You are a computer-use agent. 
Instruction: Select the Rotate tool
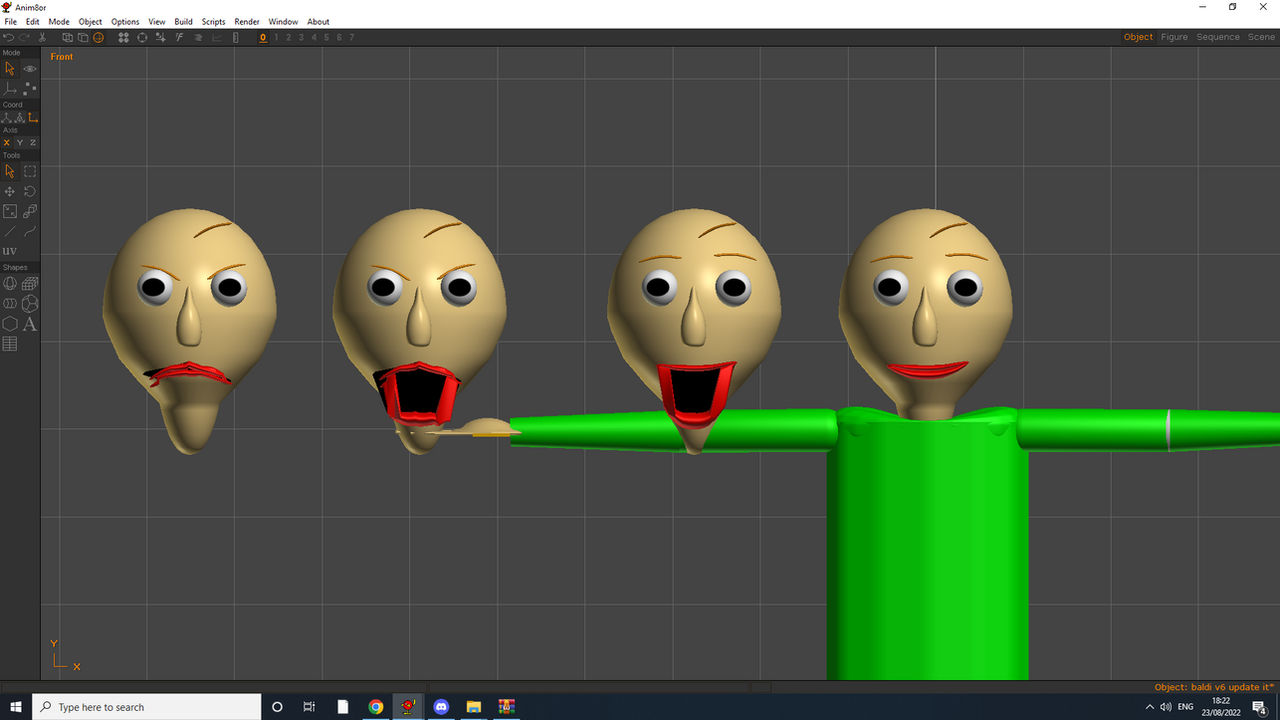(30, 192)
